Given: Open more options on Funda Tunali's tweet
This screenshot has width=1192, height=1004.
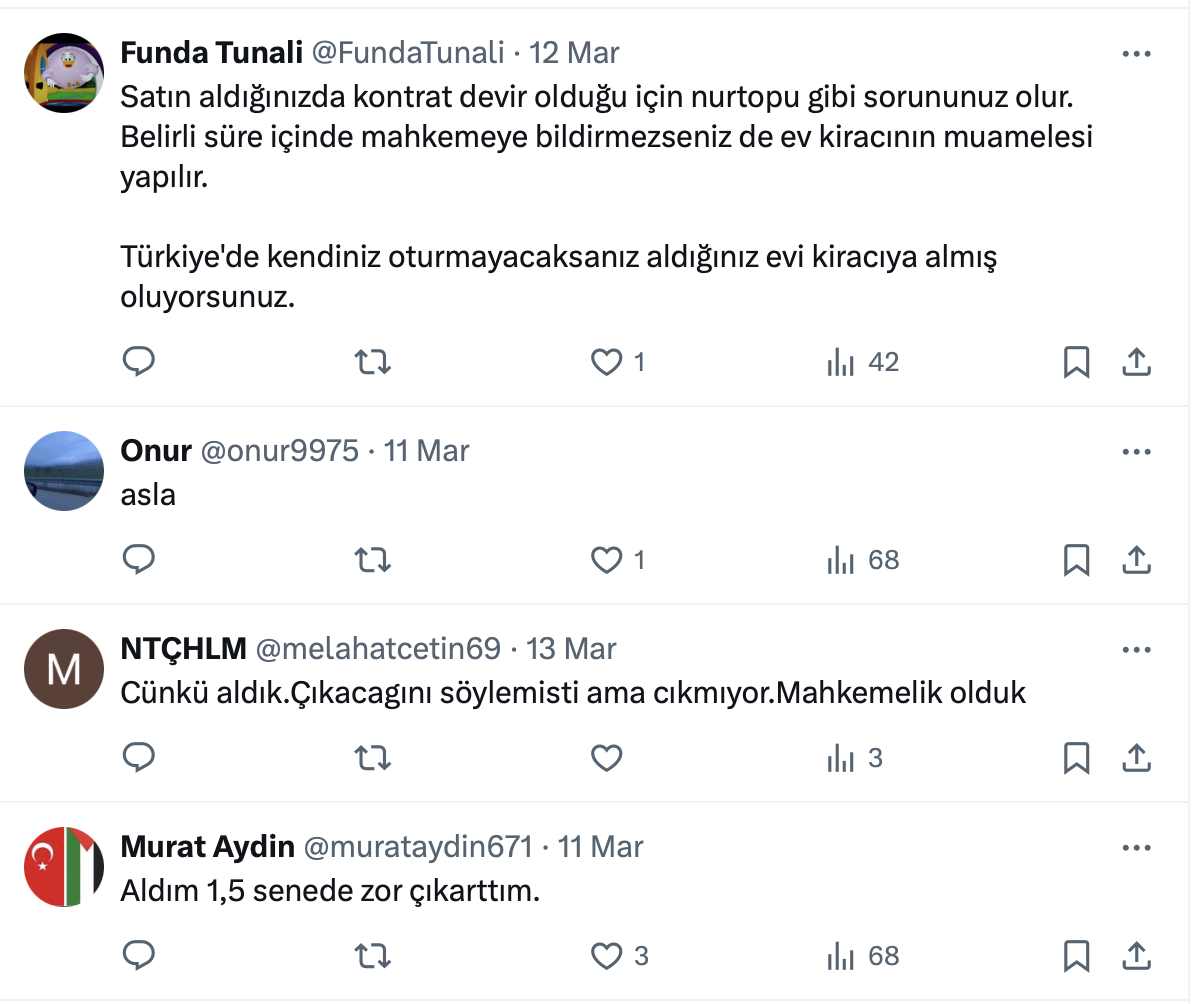Looking at the screenshot, I should [1137, 54].
